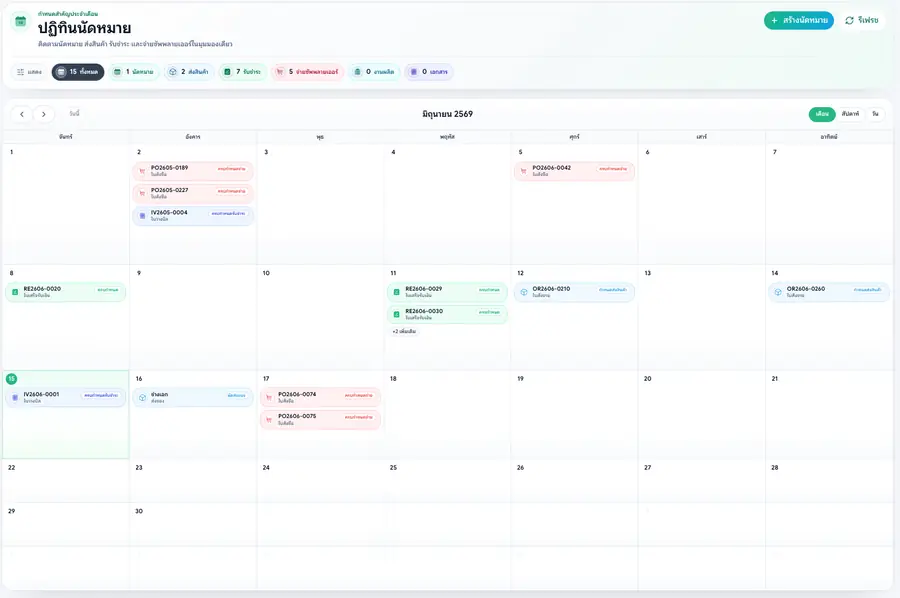The image size is (900, 598).
Task: Click the highlighted day number 15
Action: (11, 379)
